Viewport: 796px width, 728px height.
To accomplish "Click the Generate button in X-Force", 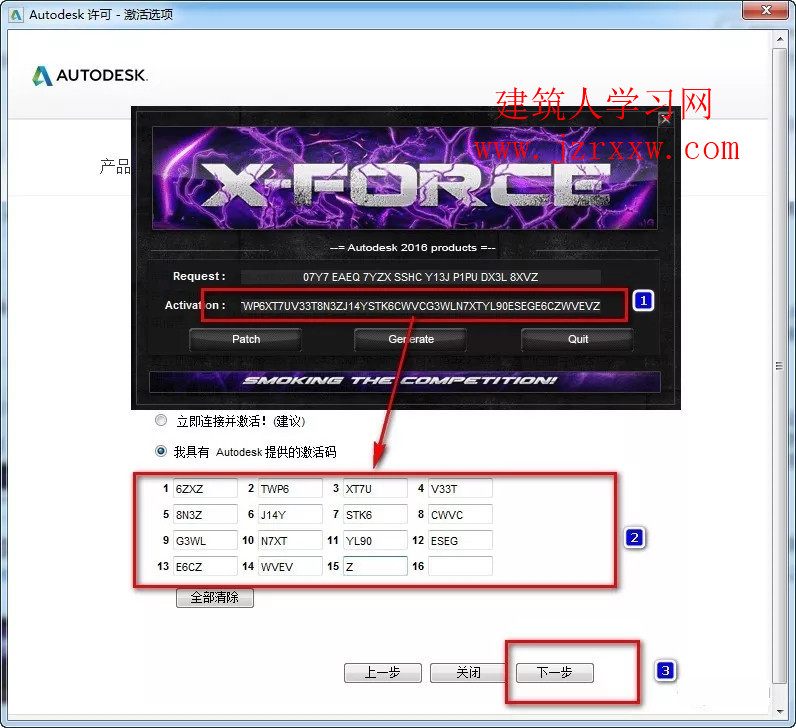I will click(x=410, y=339).
